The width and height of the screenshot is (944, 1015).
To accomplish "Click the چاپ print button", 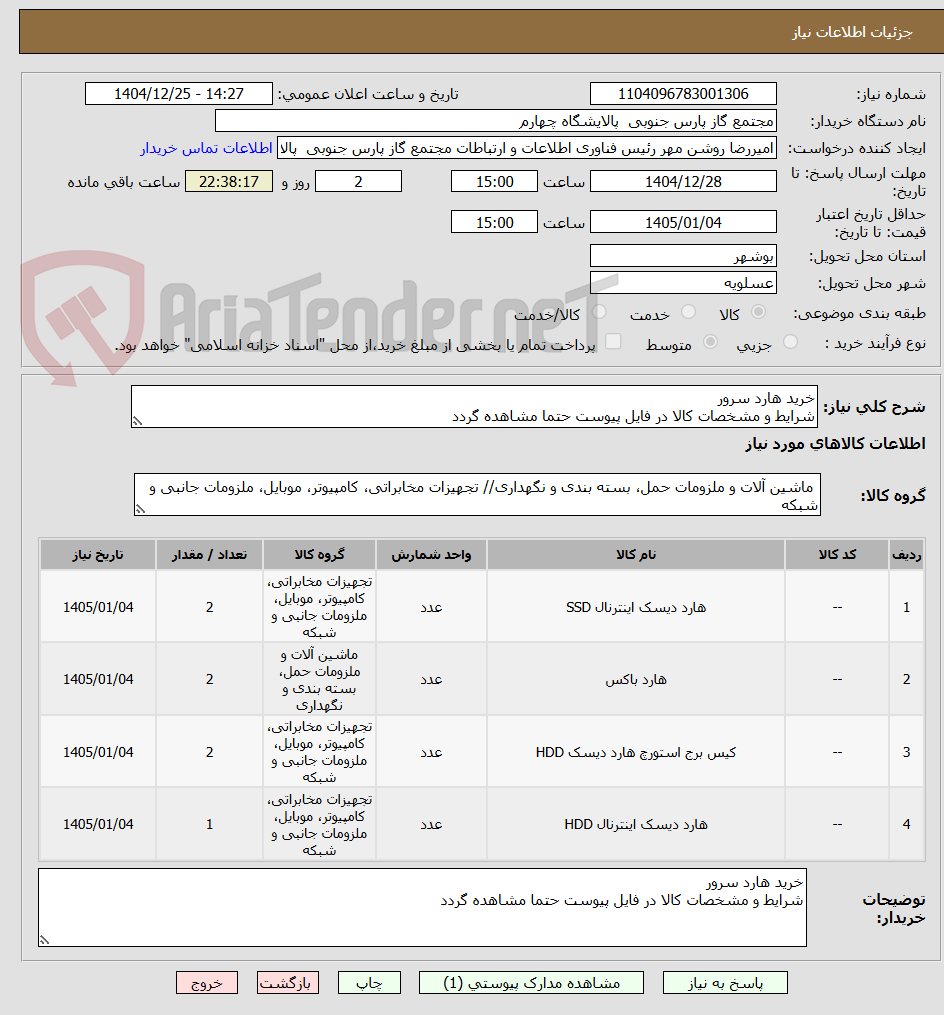I will pos(369,983).
